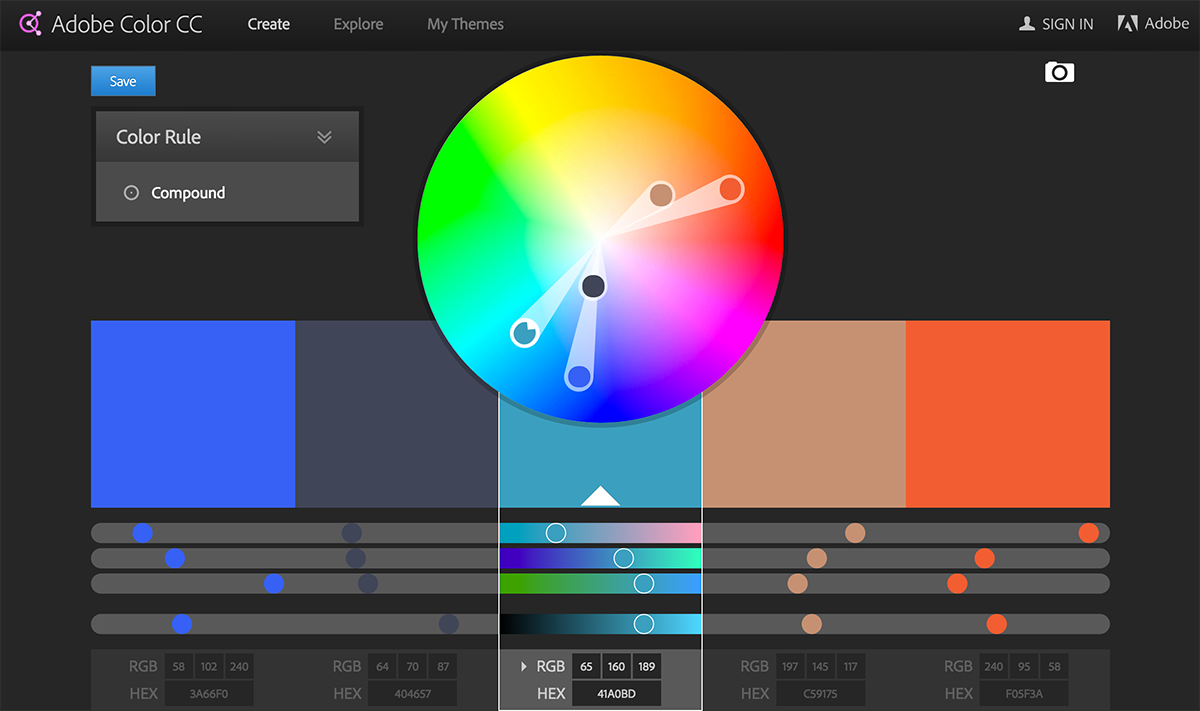1200x711 pixels.
Task: Select Compound as the color rule
Action: click(187, 192)
